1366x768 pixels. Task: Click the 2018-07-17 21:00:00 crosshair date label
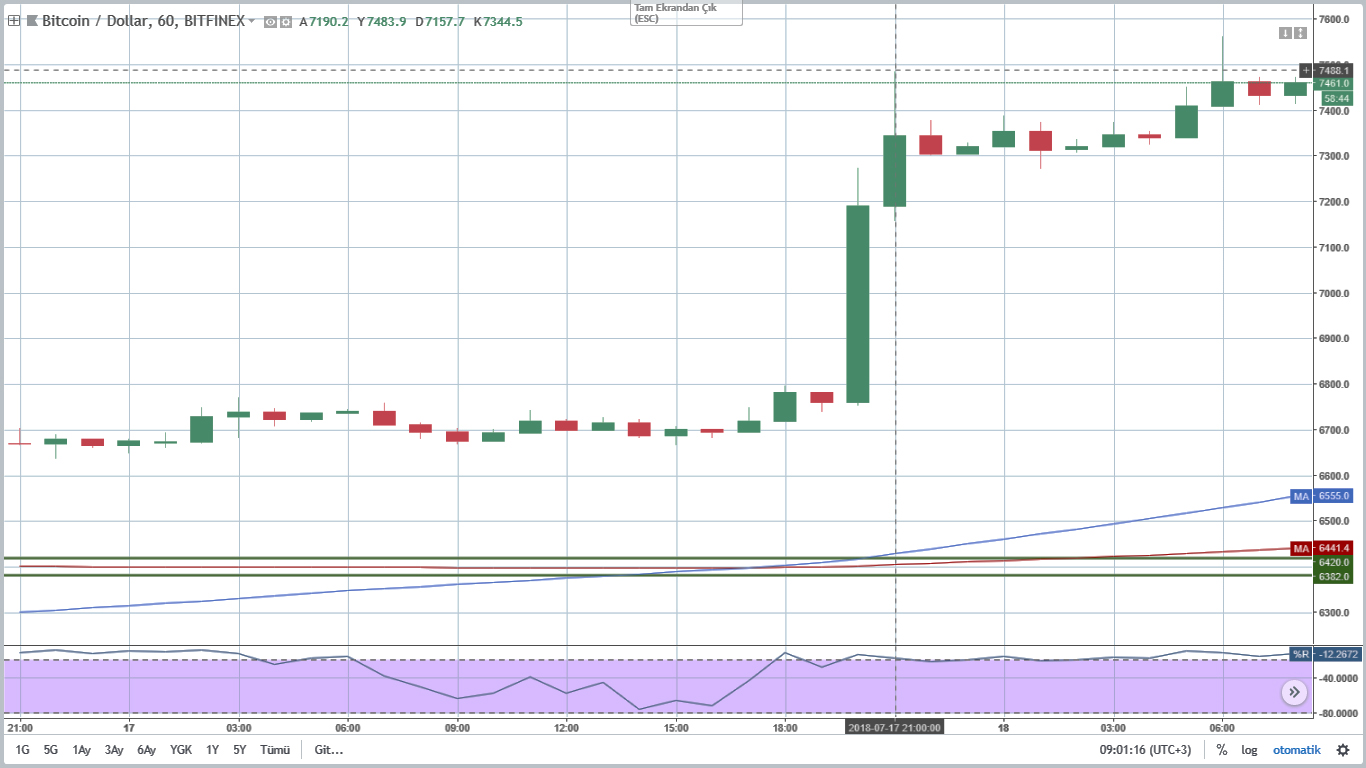tap(895, 728)
